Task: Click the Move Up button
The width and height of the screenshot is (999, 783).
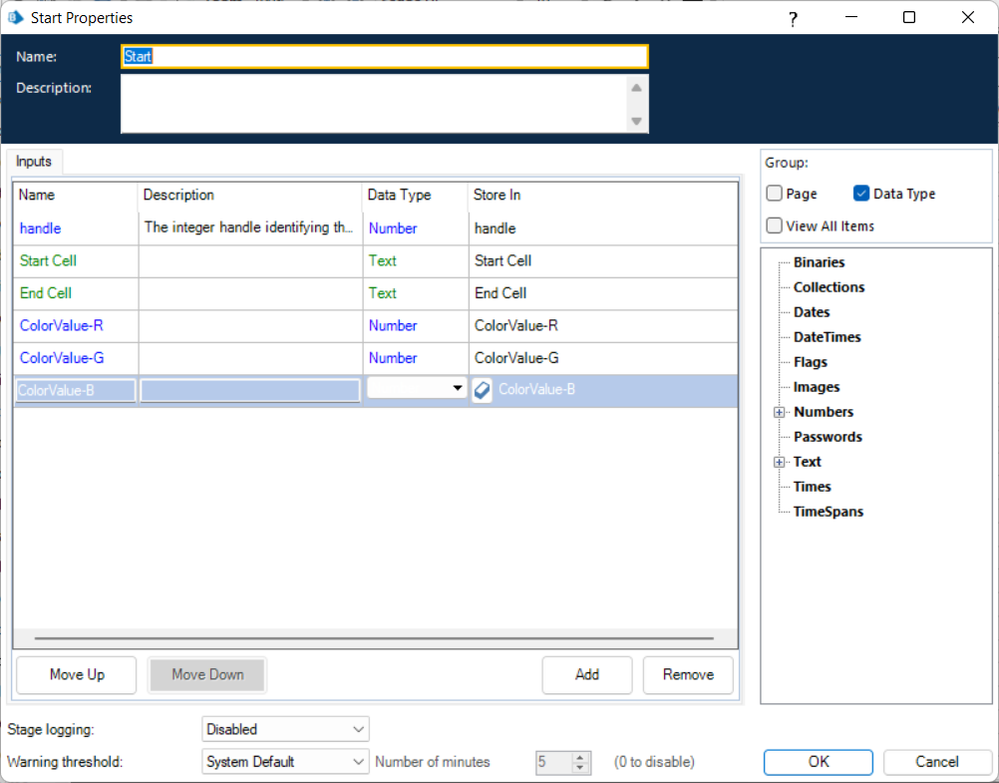Action: pos(77,675)
